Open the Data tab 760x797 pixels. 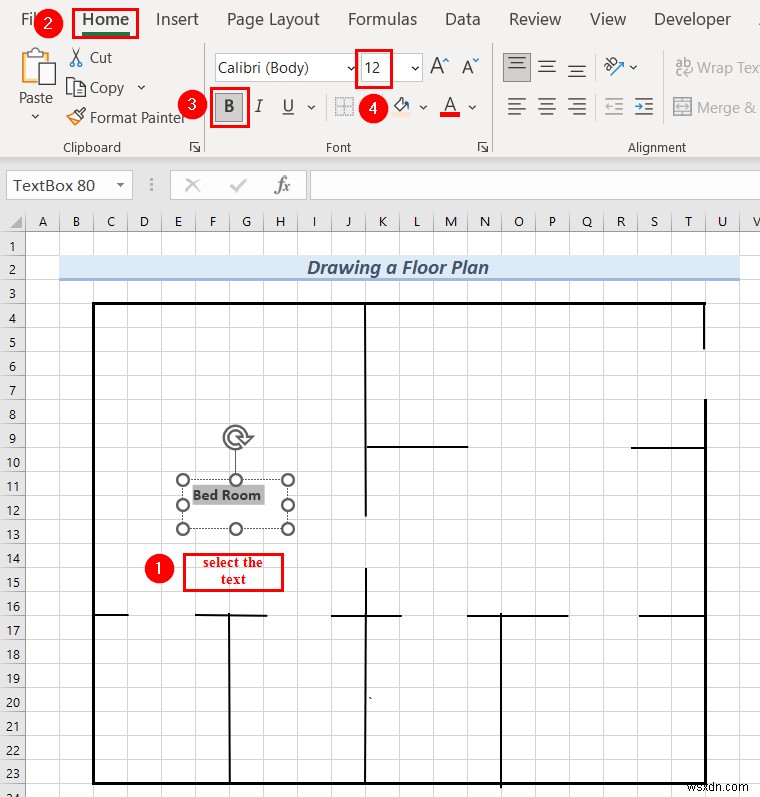point(463,19)
